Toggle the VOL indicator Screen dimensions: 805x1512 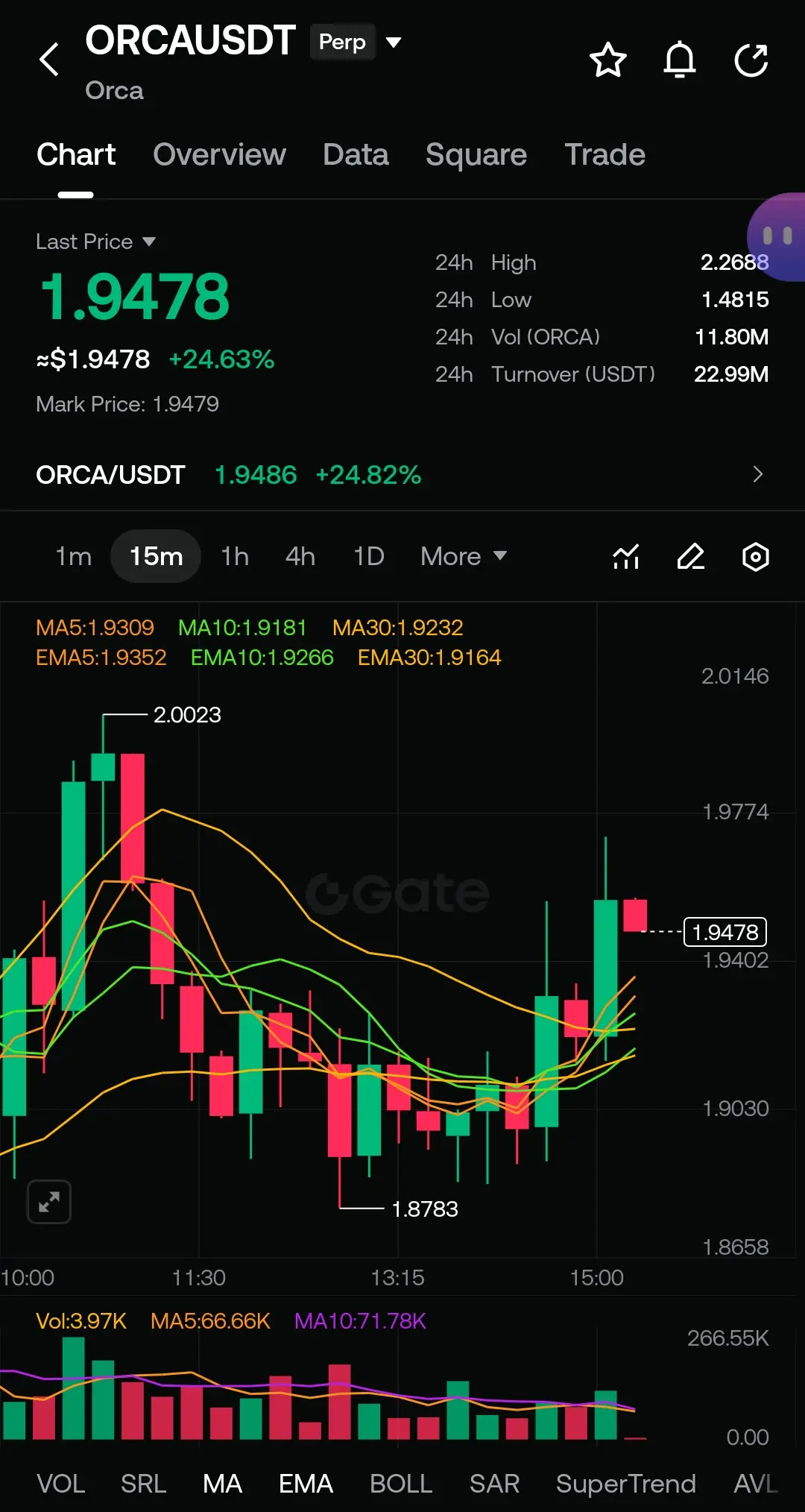(60, 1483)
